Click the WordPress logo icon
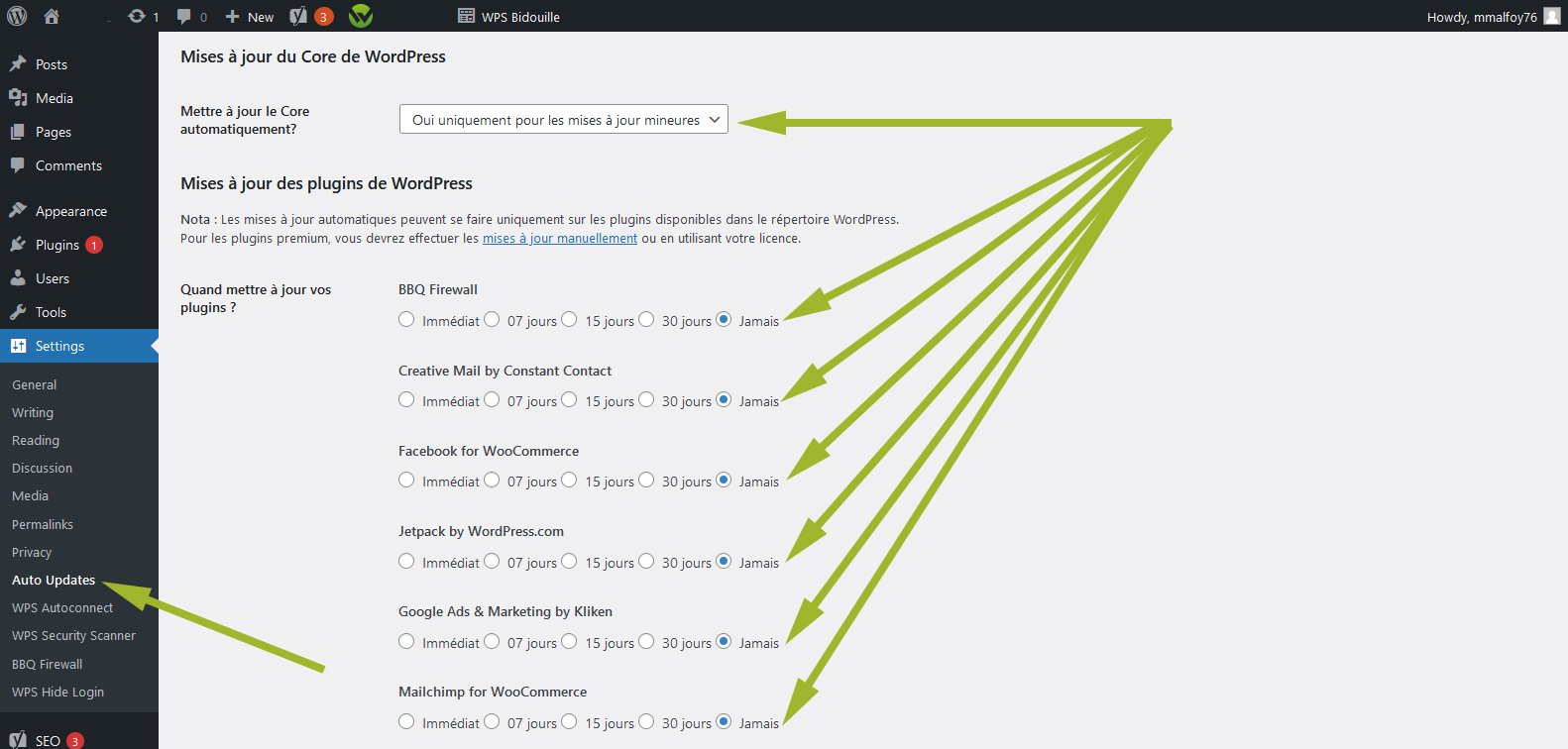 17,16
